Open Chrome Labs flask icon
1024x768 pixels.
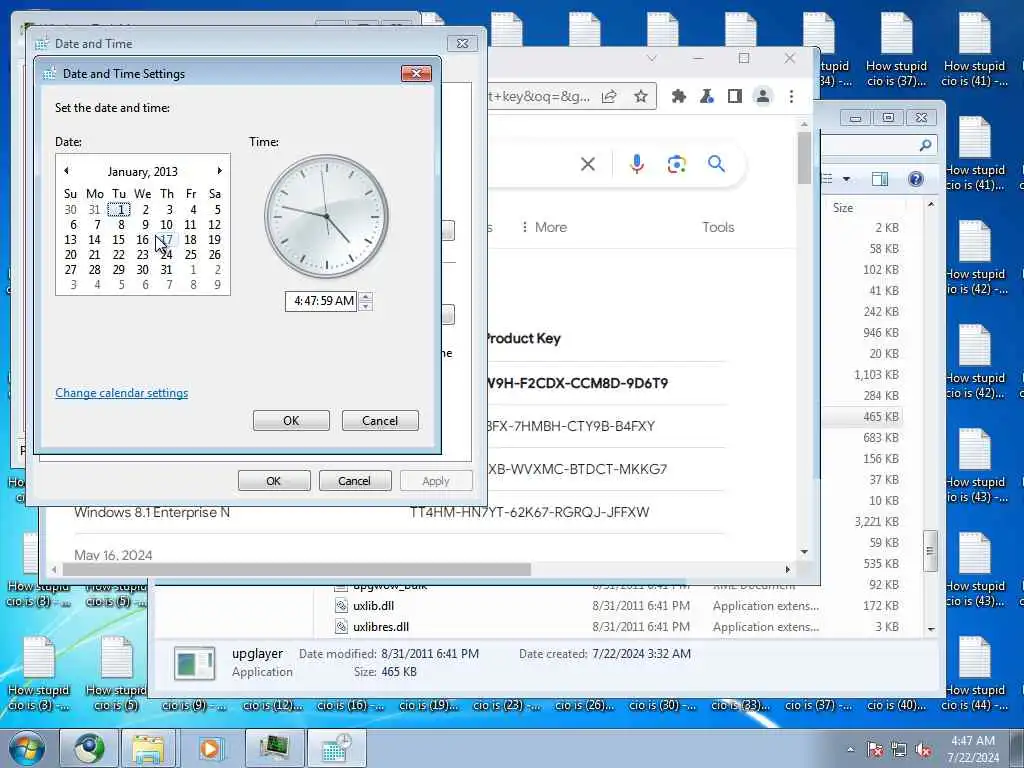click(x=707, y=97)
